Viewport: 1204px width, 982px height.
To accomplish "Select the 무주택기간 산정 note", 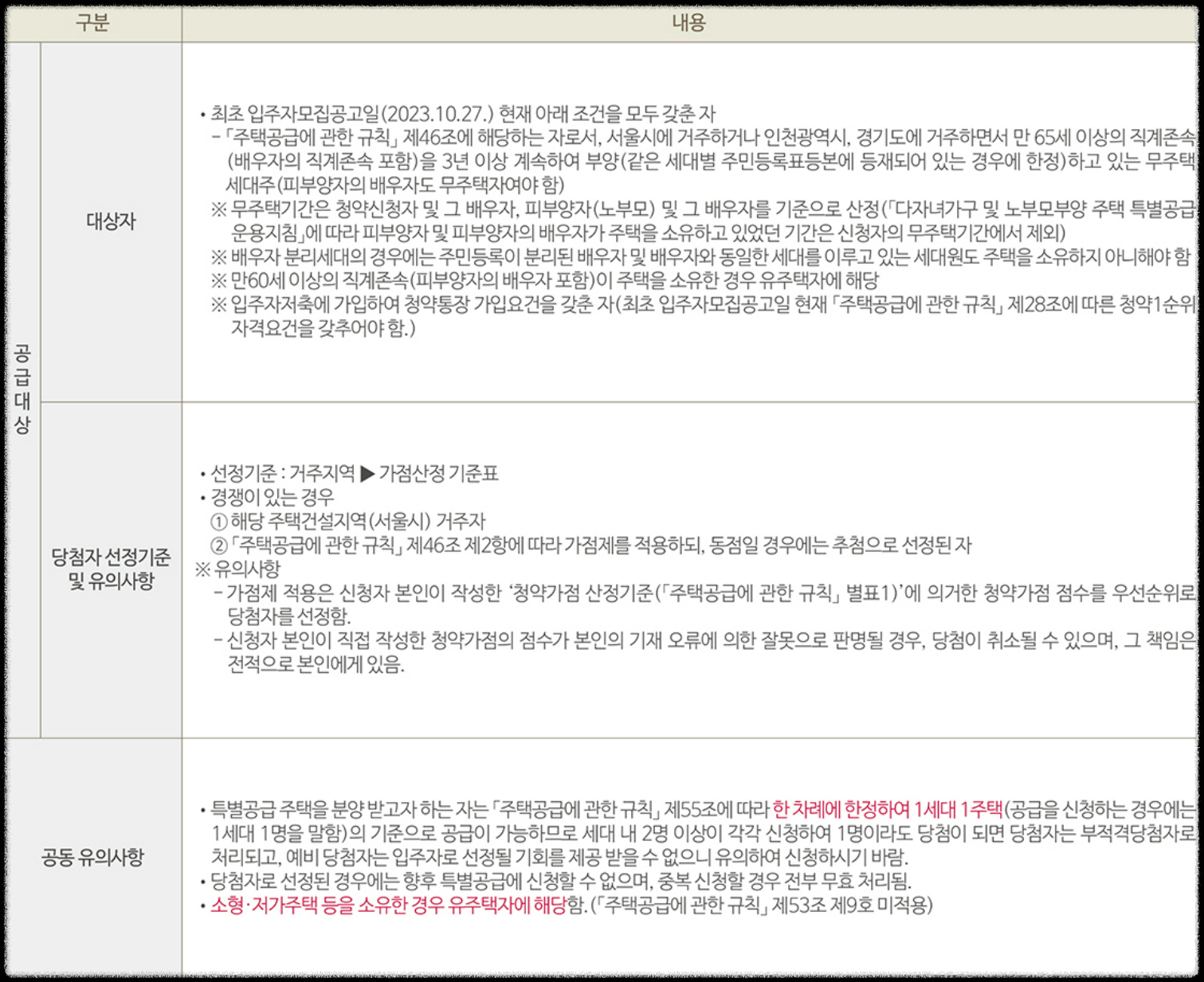I will (x=558, y=209).
